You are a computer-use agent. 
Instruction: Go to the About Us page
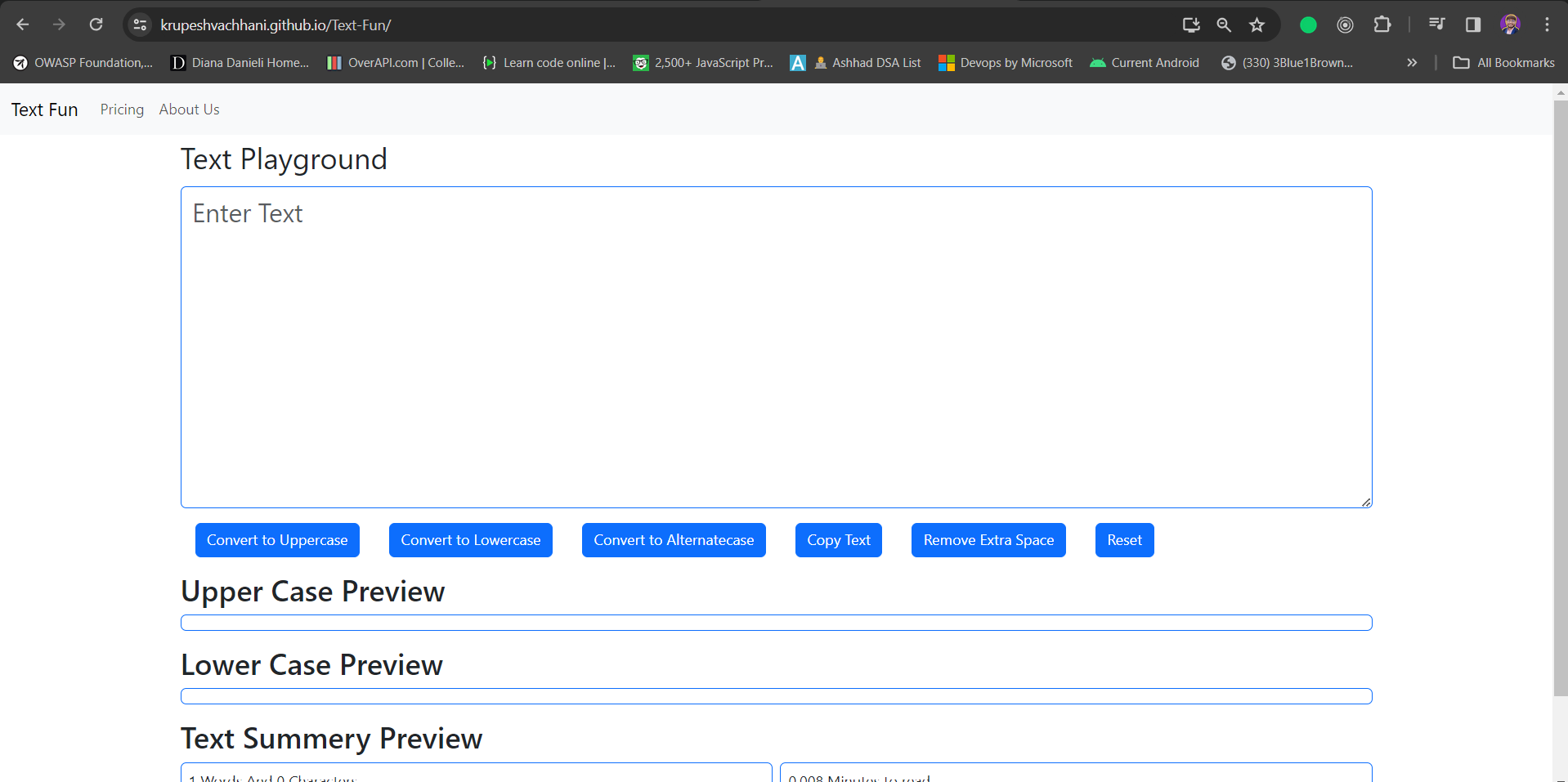pos(189,109)
